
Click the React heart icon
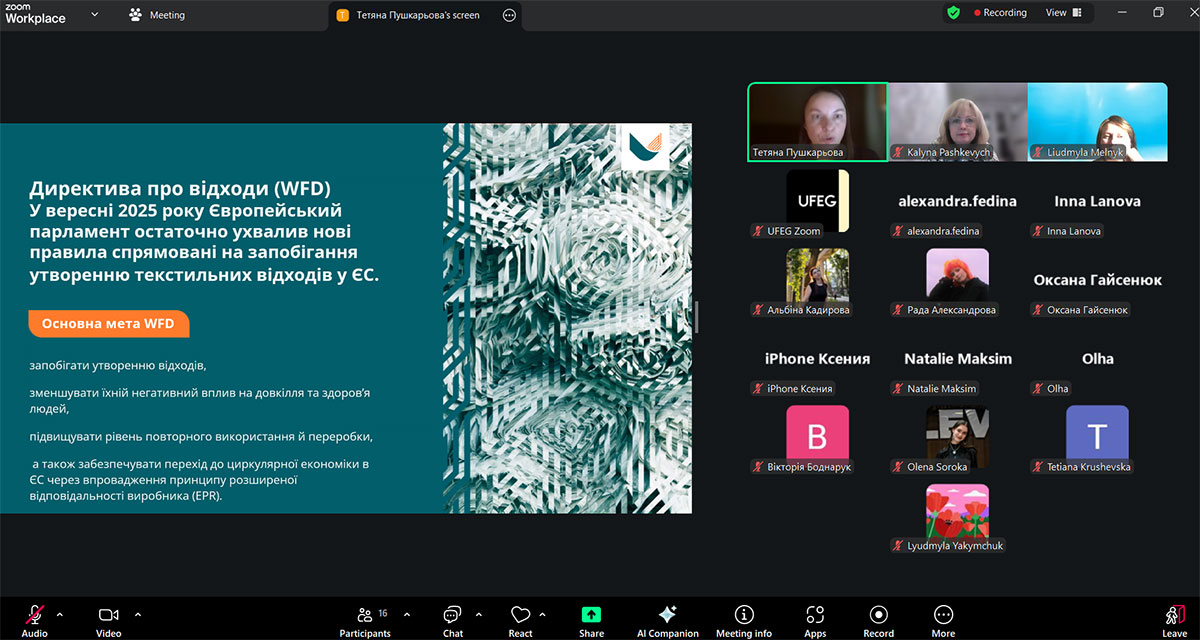point(520,616)
